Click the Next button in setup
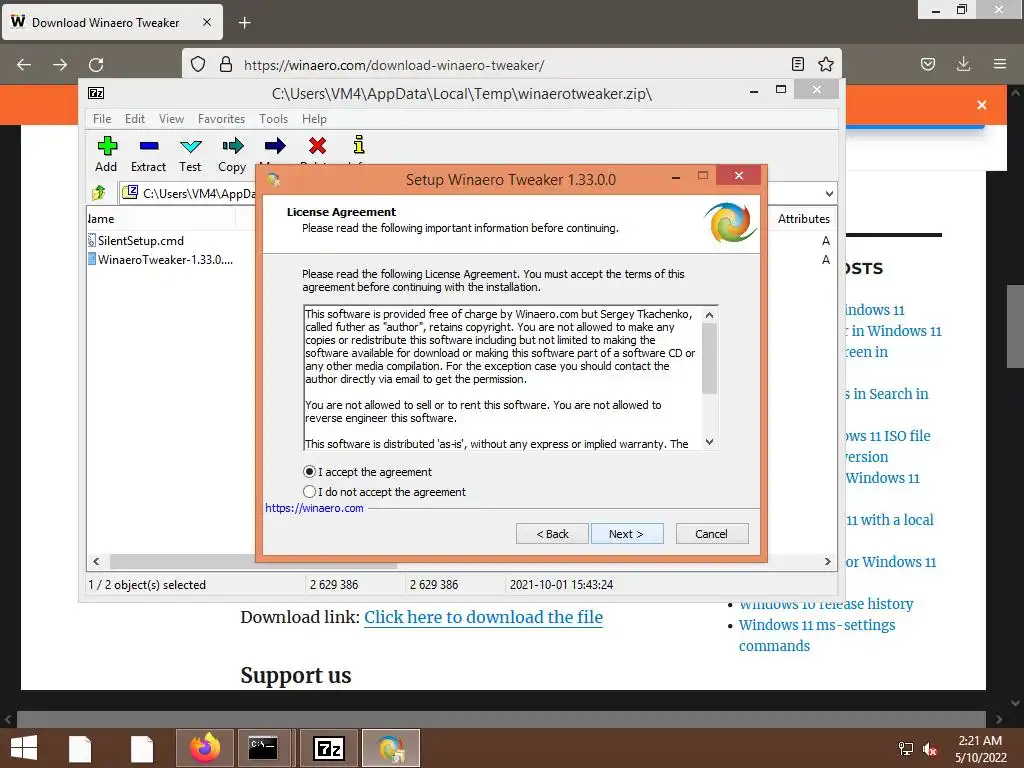Image resolution: width=1024 pixels, height=768 pixels. click(x=627, y=534)
